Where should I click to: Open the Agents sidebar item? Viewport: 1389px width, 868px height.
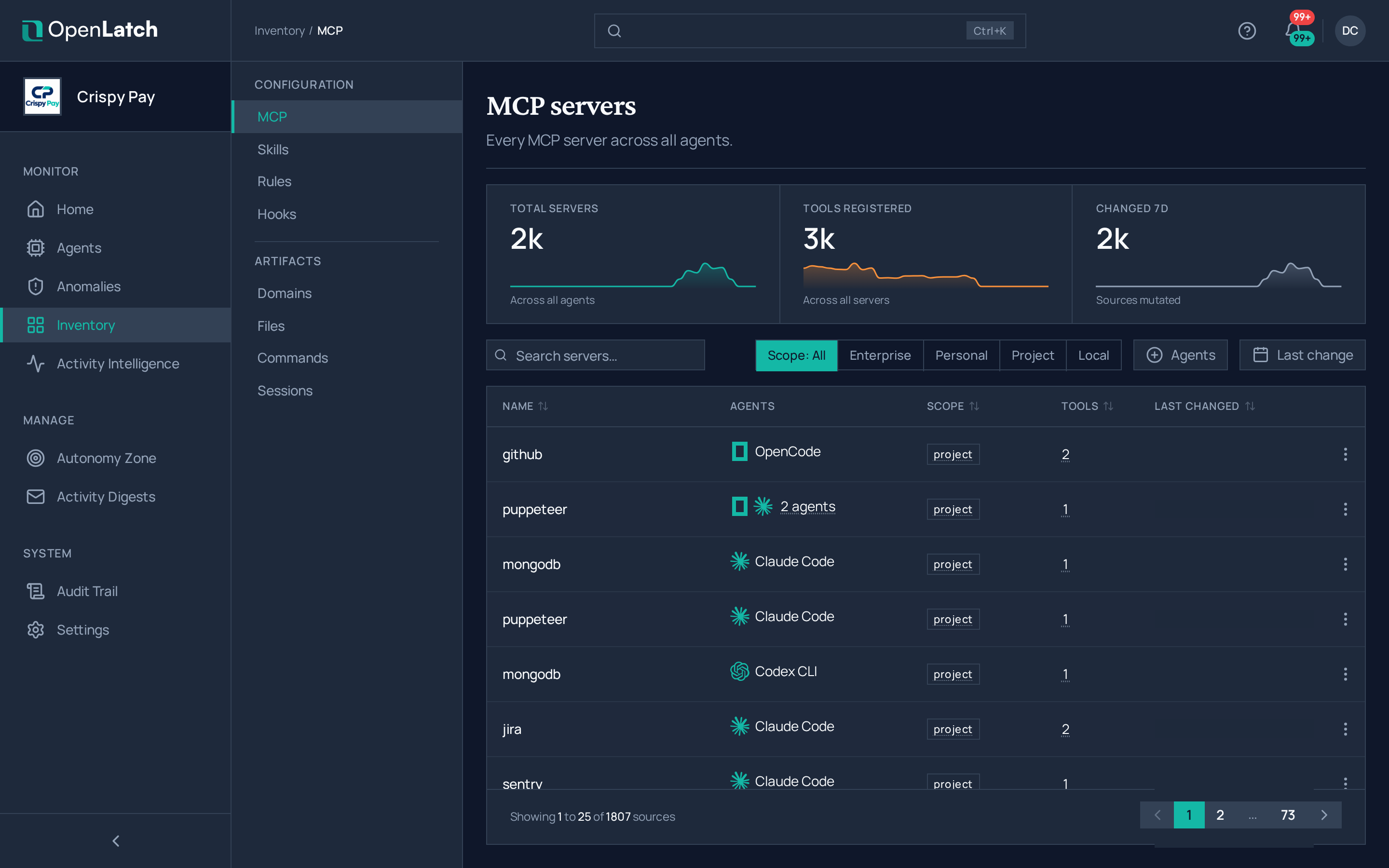point(115,247)
